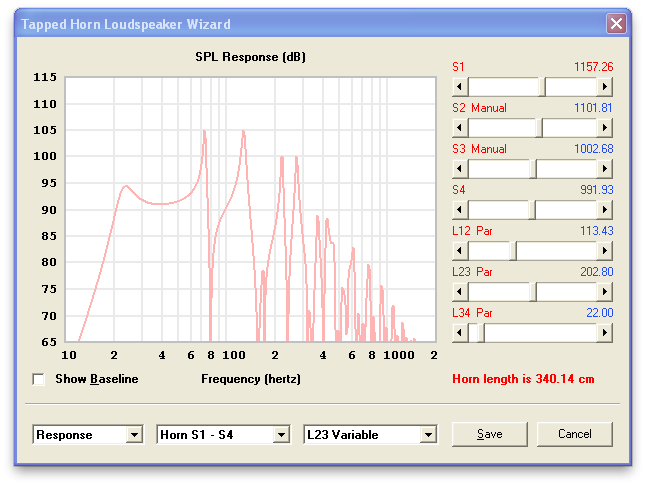Click the L34 Par label
The image size is (646, 486).
[x=473, y=313]
